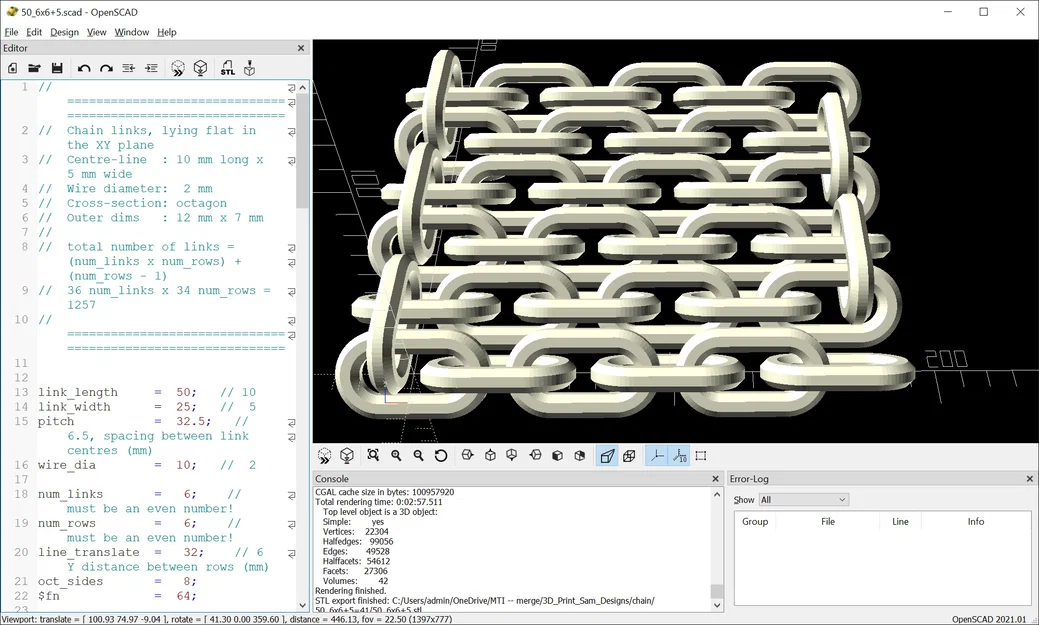
Task: Toggle Show Scale Markers
Action: tap(679, 455)
